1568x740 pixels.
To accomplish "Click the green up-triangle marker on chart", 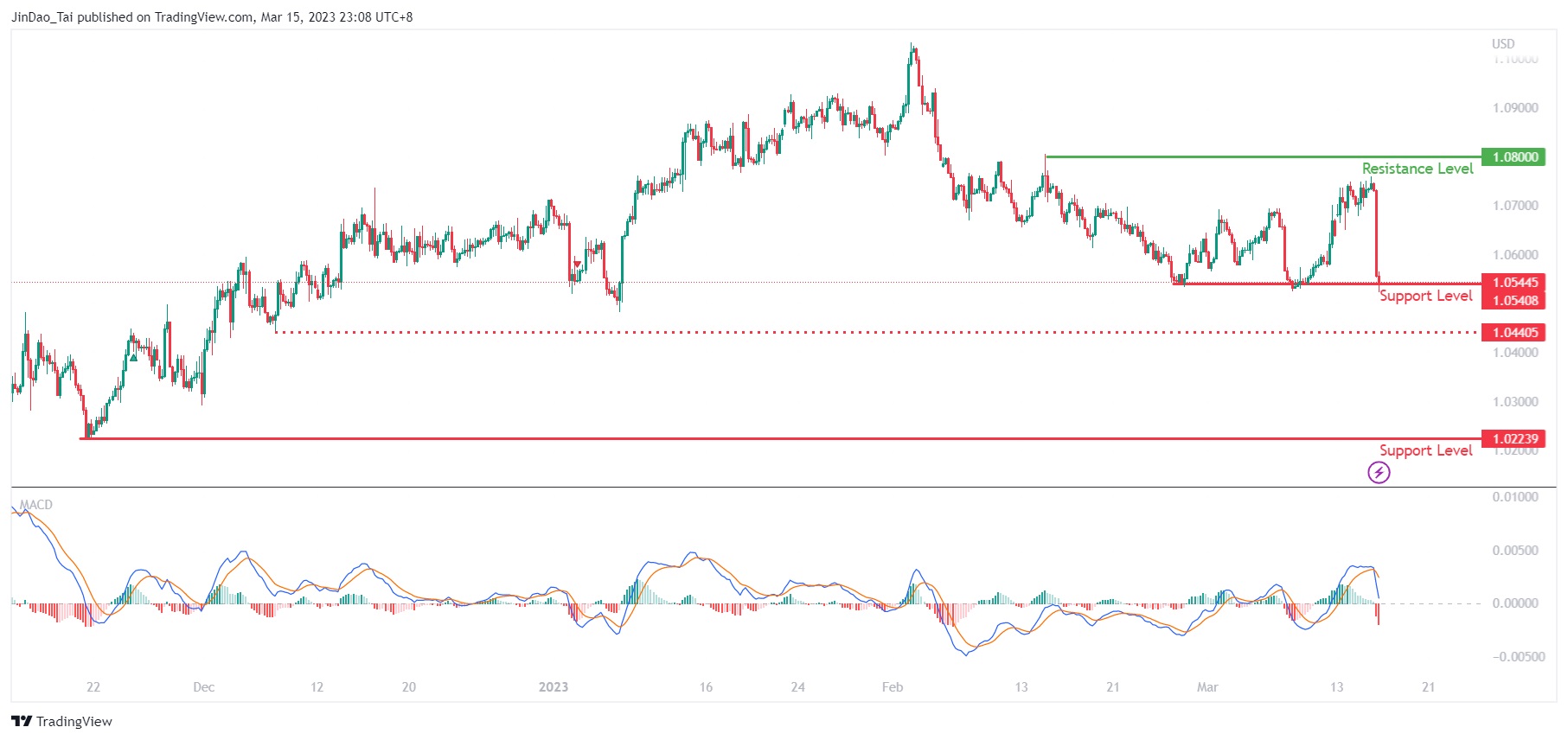I will [133, 357].
